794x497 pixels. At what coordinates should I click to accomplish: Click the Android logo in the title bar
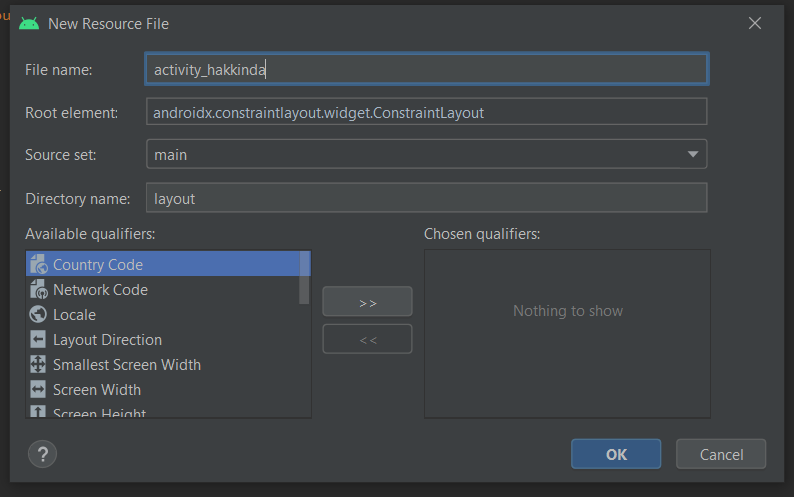(29, 23)
